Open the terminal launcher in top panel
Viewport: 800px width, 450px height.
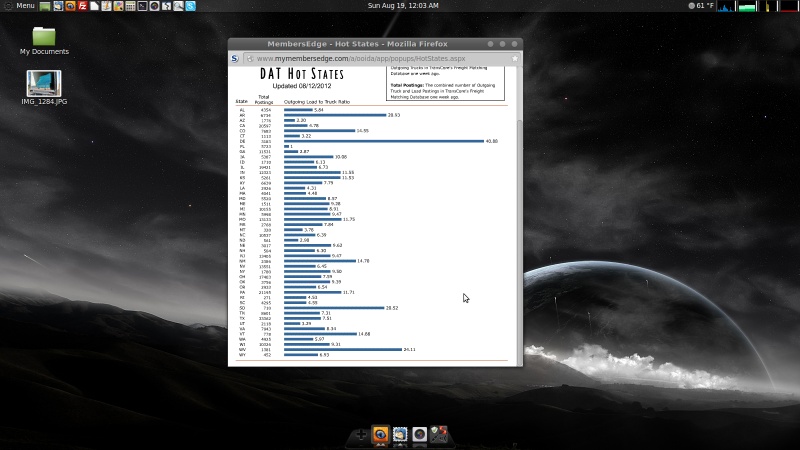coord(142,6)
